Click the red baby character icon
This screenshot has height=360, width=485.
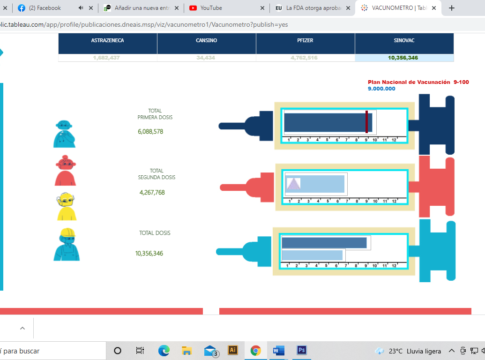point(65,170)
